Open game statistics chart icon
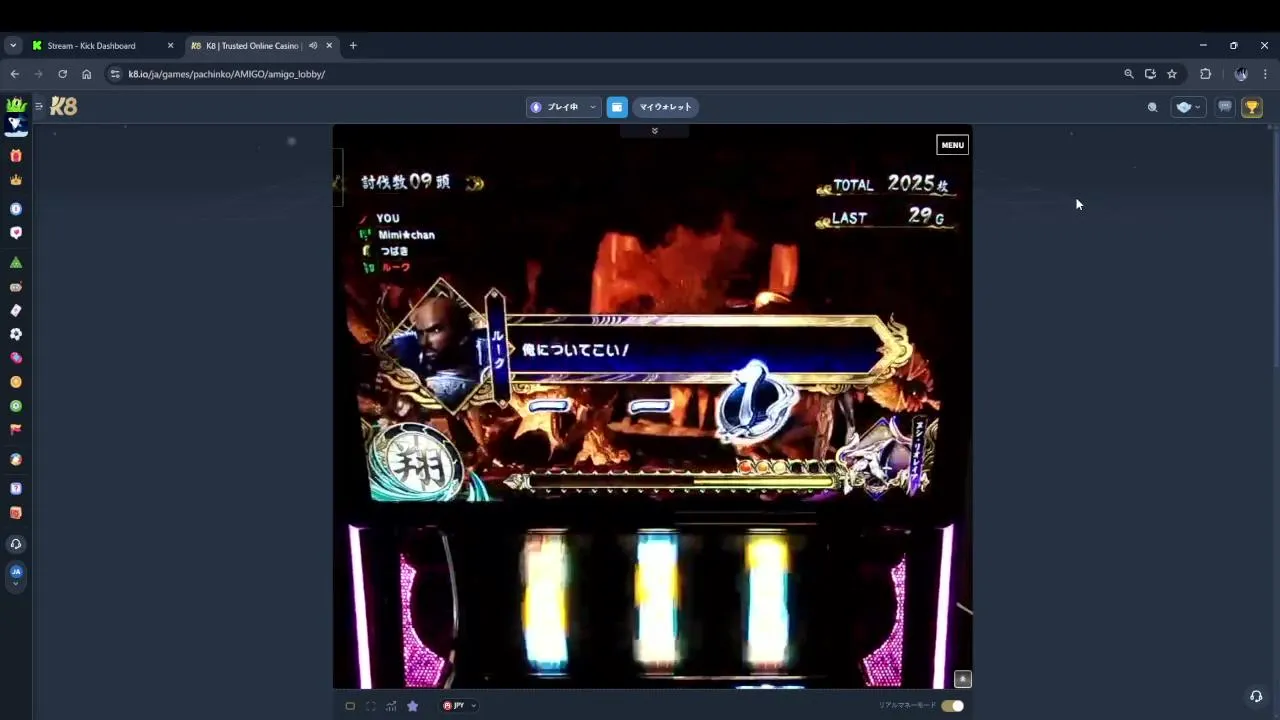This screenshot has width=1280, height=720. tap(391, 706)
